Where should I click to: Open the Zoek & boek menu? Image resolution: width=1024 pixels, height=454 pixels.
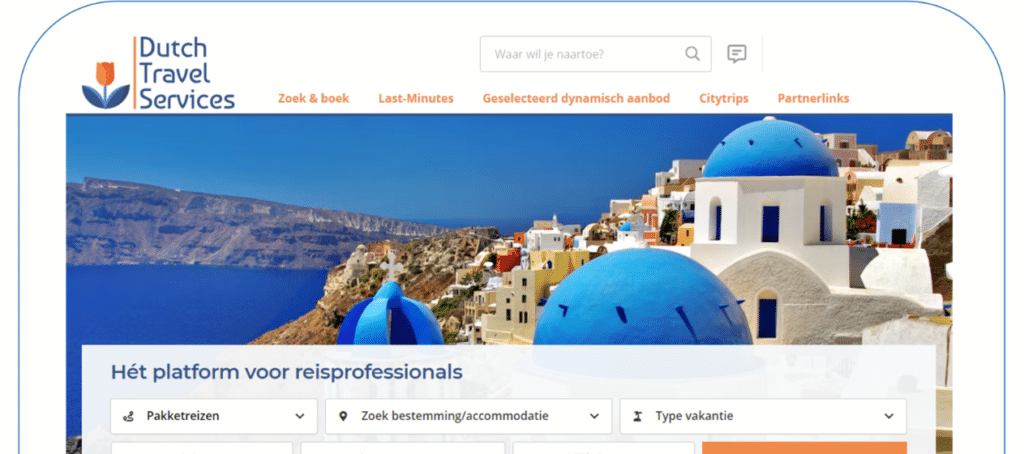[313, 99]
